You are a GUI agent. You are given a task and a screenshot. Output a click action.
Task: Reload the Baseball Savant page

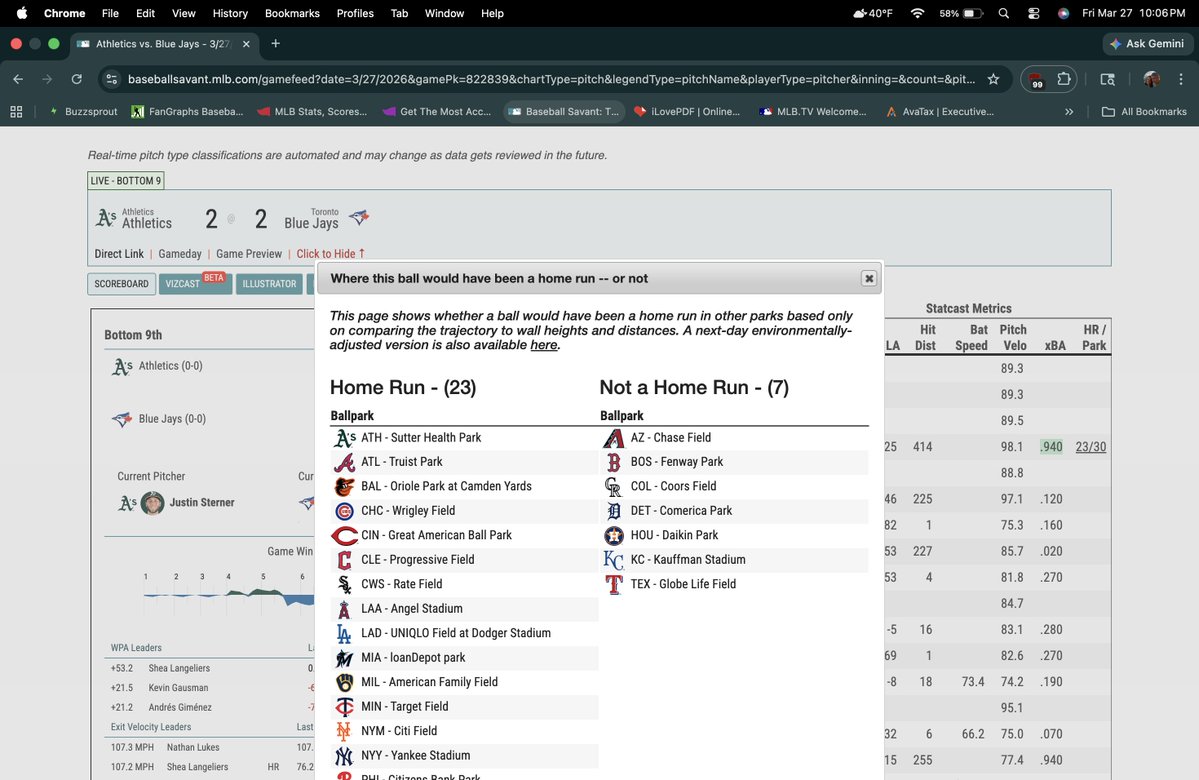(76, 79)
